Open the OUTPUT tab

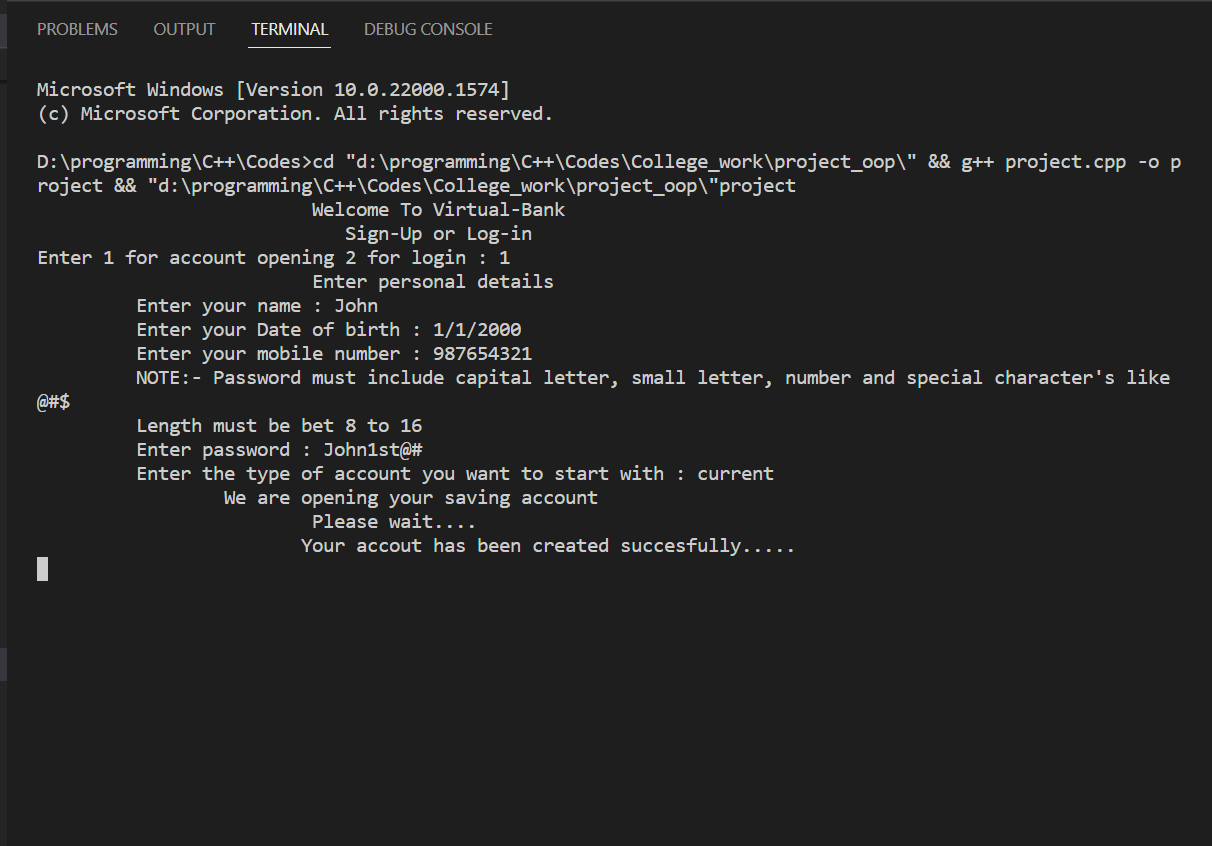point(184,29)
